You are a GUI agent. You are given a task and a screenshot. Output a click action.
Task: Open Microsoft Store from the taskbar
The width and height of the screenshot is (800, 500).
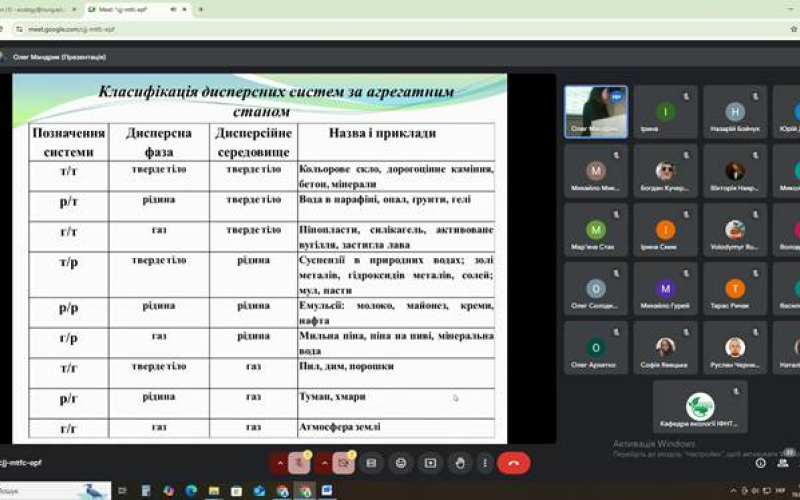coord(236,491)
